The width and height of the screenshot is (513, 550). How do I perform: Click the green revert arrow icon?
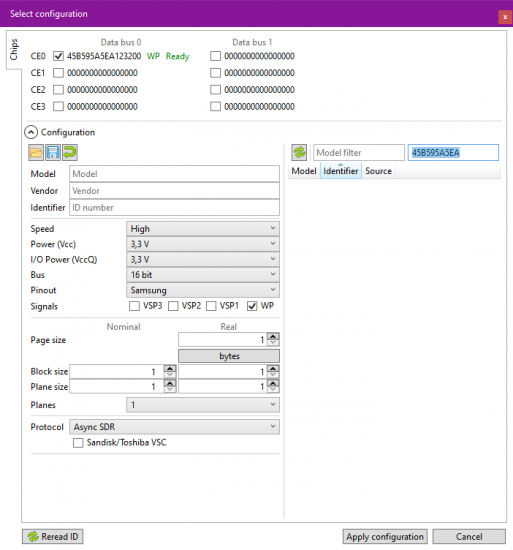pos(70,153)
